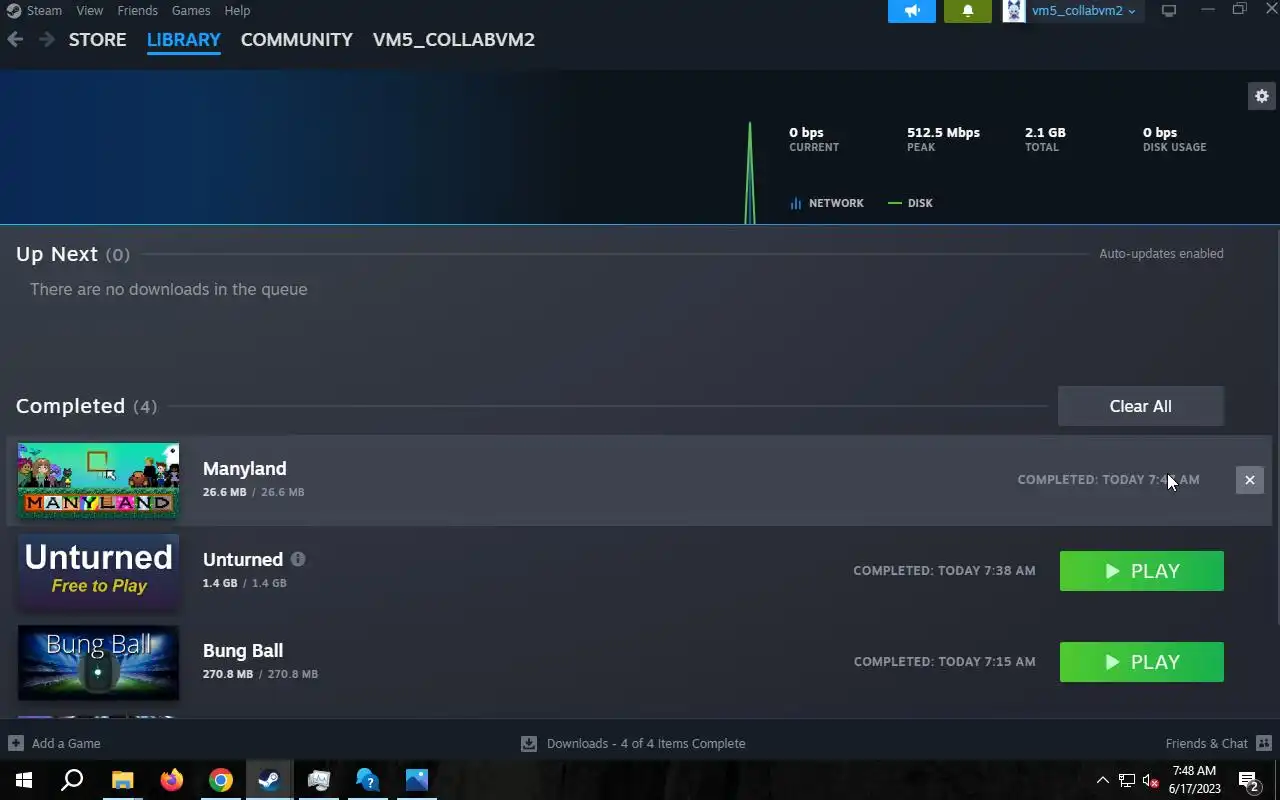Image resolution: width=1280 pixels, height=800 pixels.
Task: Click Add a Game
Action: (55, 743)
